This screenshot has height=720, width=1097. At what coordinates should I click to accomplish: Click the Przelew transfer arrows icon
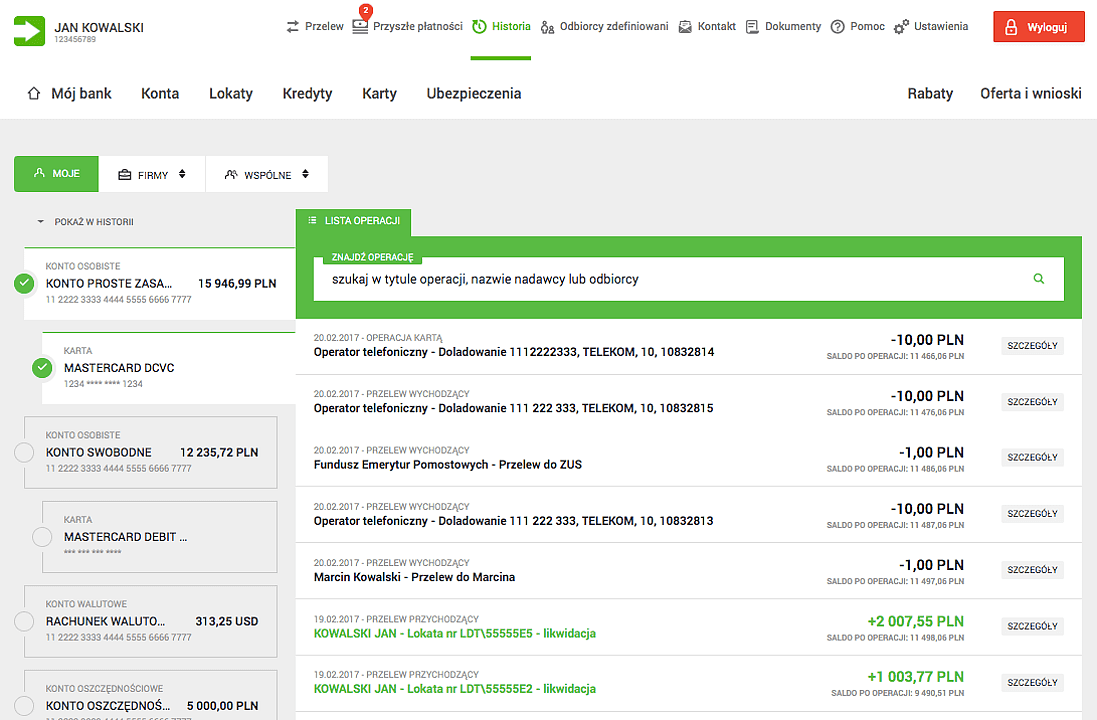tap(292, 27)
